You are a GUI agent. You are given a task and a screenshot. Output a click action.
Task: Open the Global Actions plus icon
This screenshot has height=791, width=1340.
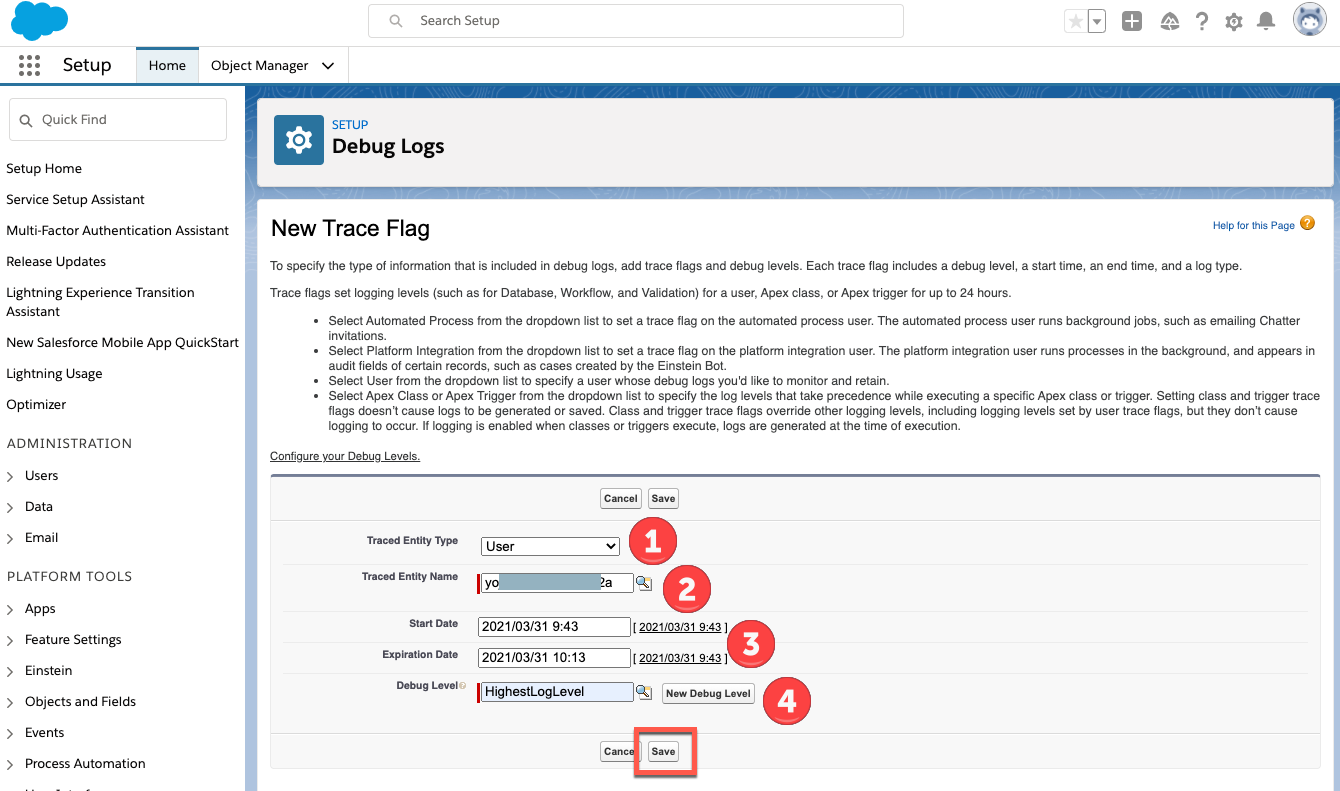[1131, 21]
